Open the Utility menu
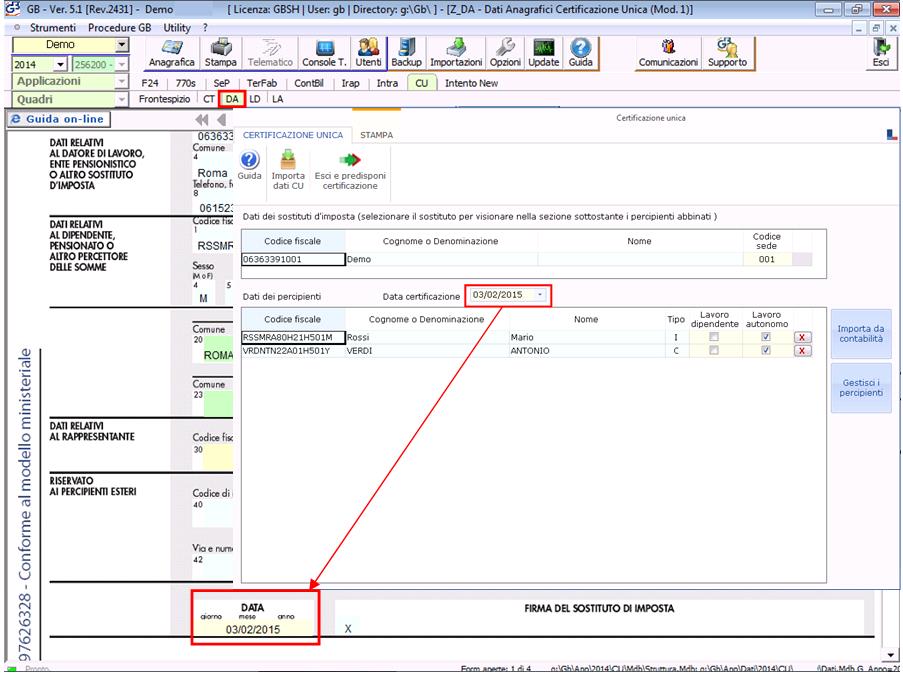 (x=177, y=28)
